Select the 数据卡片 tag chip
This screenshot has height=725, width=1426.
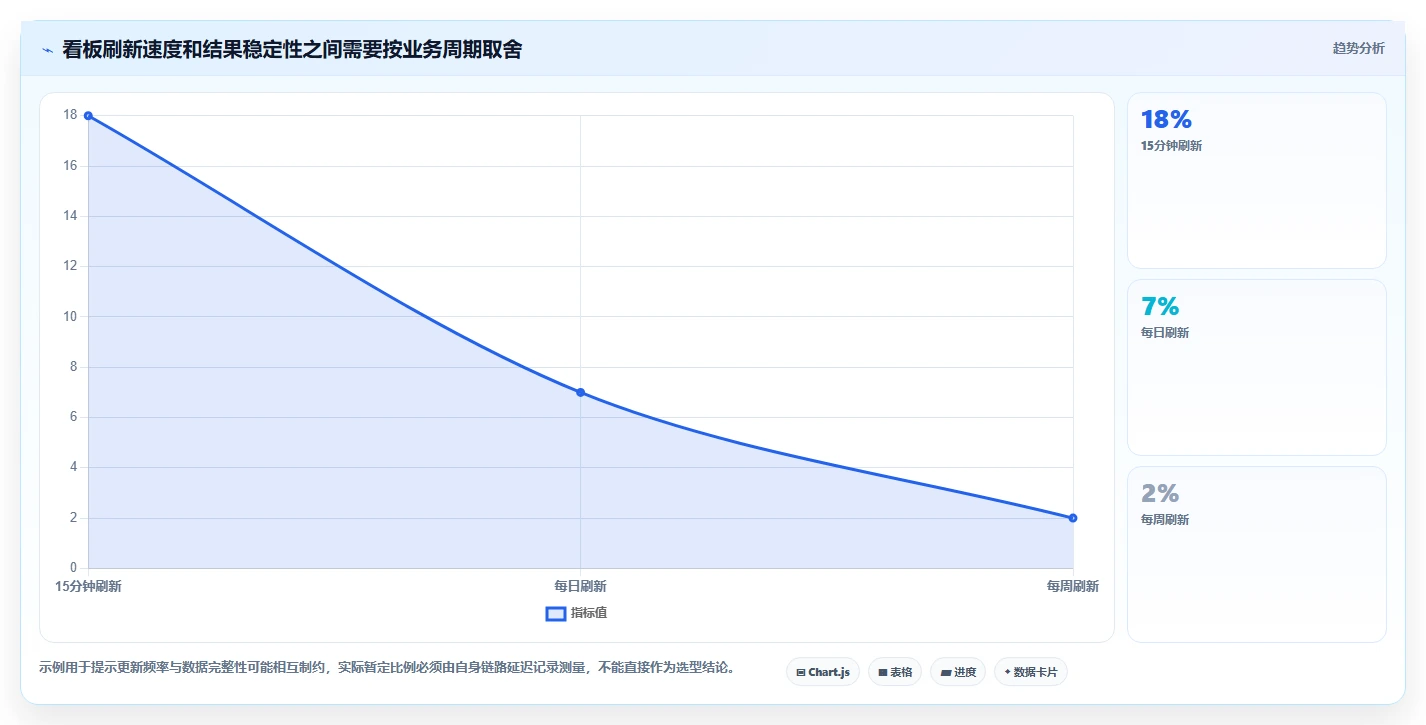(1031, 672)
